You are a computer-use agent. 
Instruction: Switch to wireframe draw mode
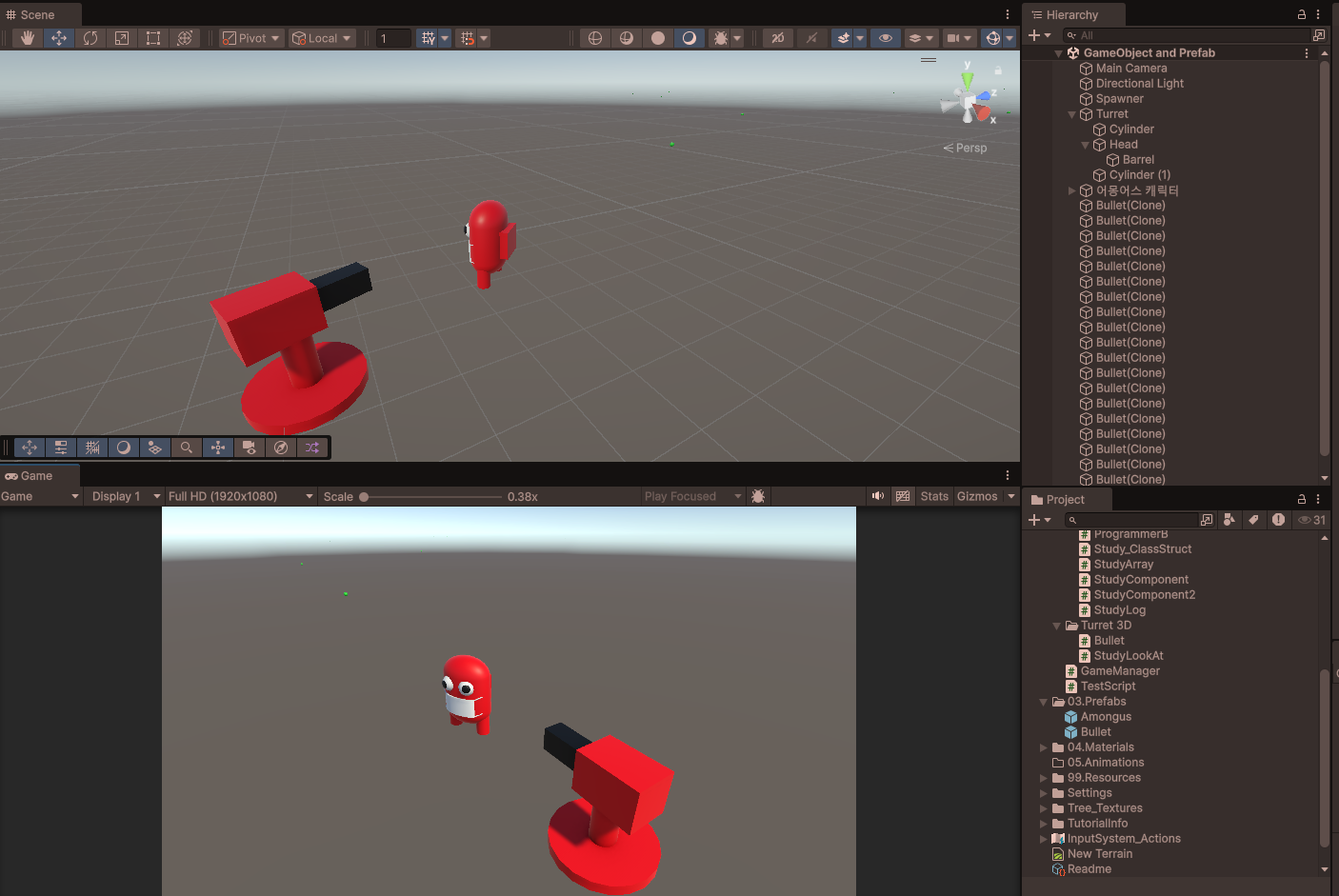tap(595, 38)
